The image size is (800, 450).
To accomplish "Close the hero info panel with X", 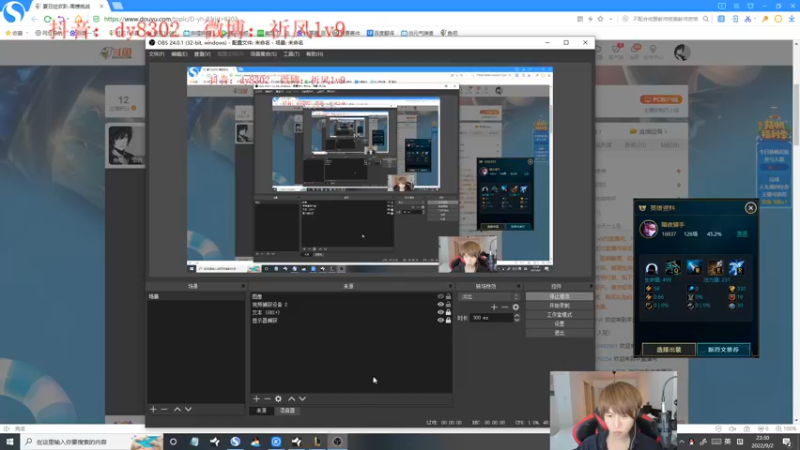I will coord(751,208).
